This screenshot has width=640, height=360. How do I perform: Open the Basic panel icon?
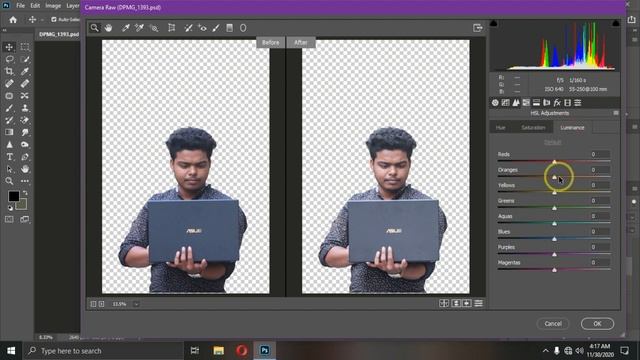[x=495, y=102]
